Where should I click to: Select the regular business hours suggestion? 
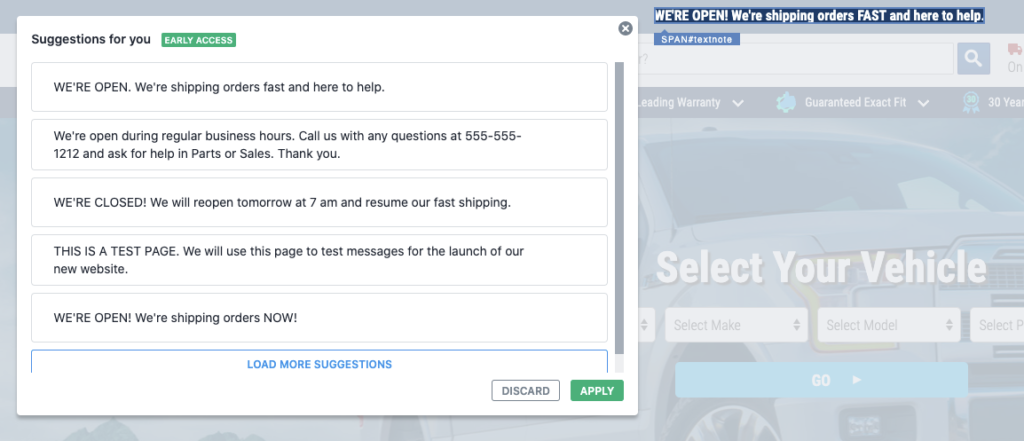click(319, 145)
